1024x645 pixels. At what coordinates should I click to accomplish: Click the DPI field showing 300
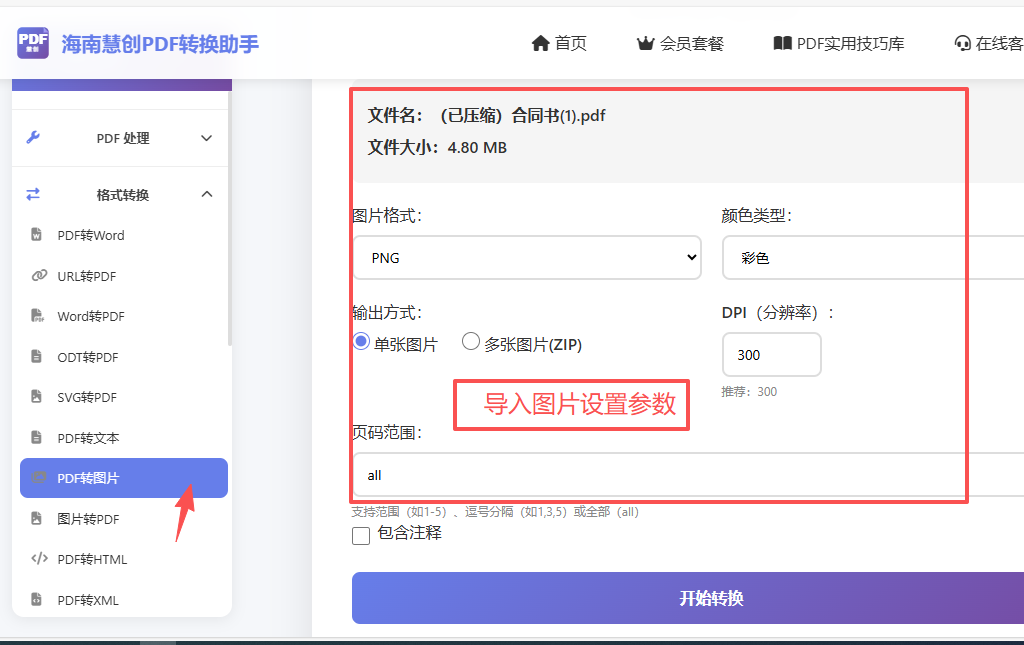coord(771,354)
